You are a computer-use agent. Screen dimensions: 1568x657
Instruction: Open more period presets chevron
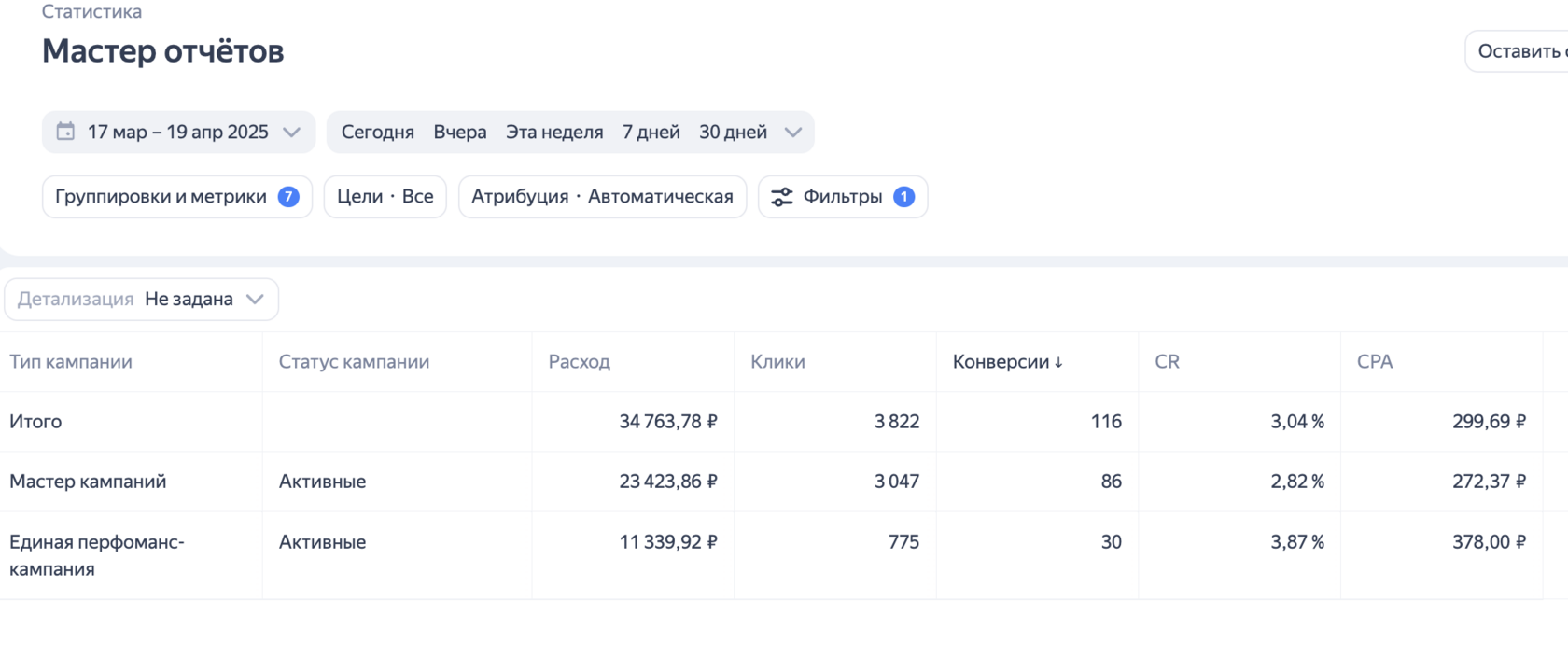coord(793,132)
